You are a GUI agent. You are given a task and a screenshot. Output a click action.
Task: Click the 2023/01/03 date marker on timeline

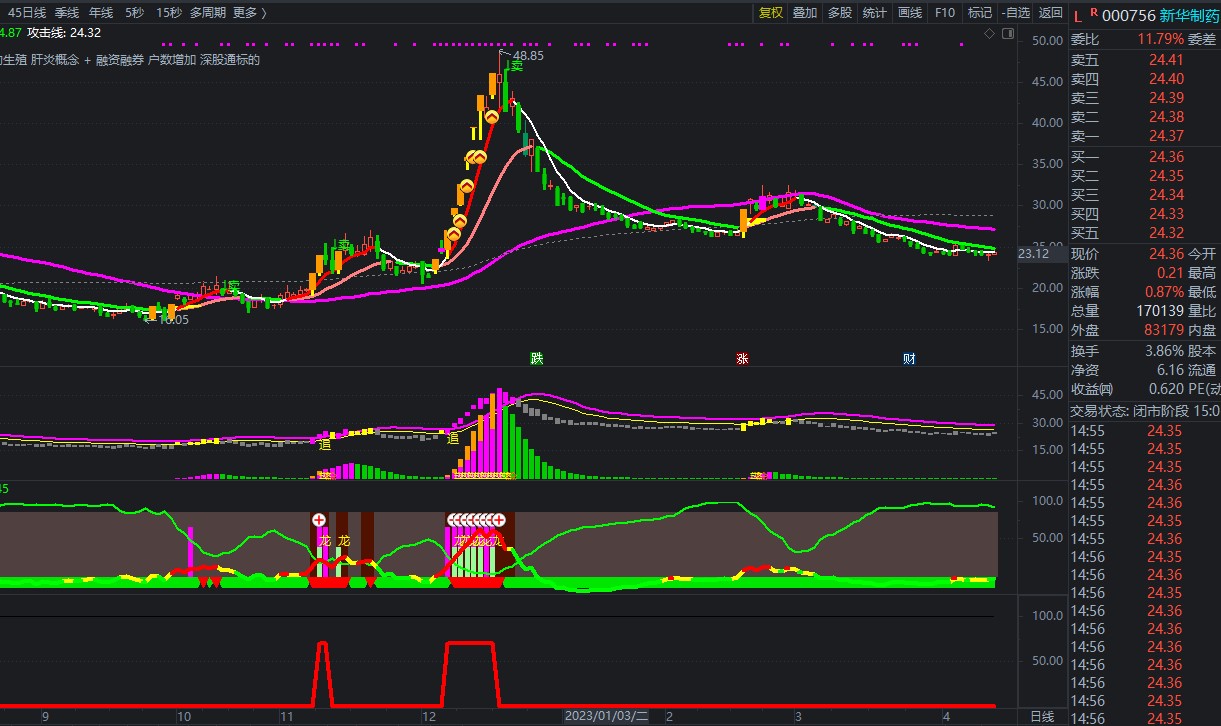tap(606, 716)
